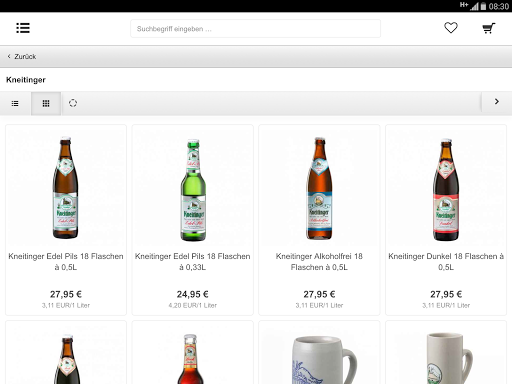Open the hamburger navigation menu
Image resolution: width=512 pixels, height=384 pixels.
pos(23,28)
